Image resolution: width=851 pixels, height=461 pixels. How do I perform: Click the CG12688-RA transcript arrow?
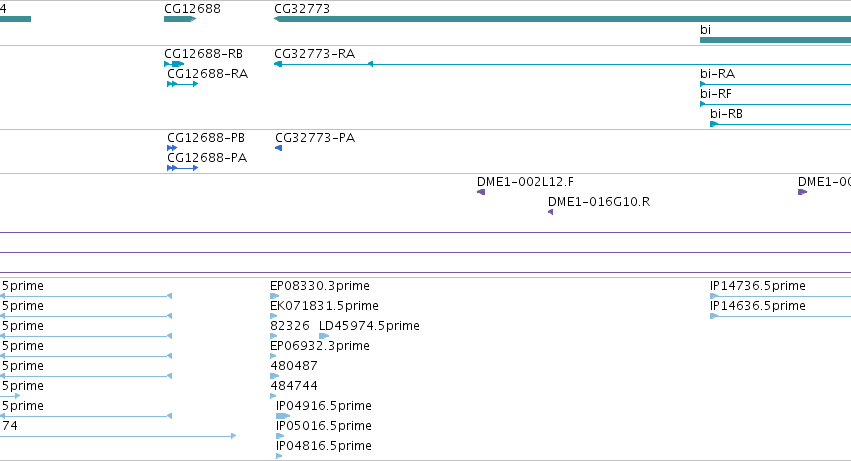pyautogui.click(x=182, y=84)
